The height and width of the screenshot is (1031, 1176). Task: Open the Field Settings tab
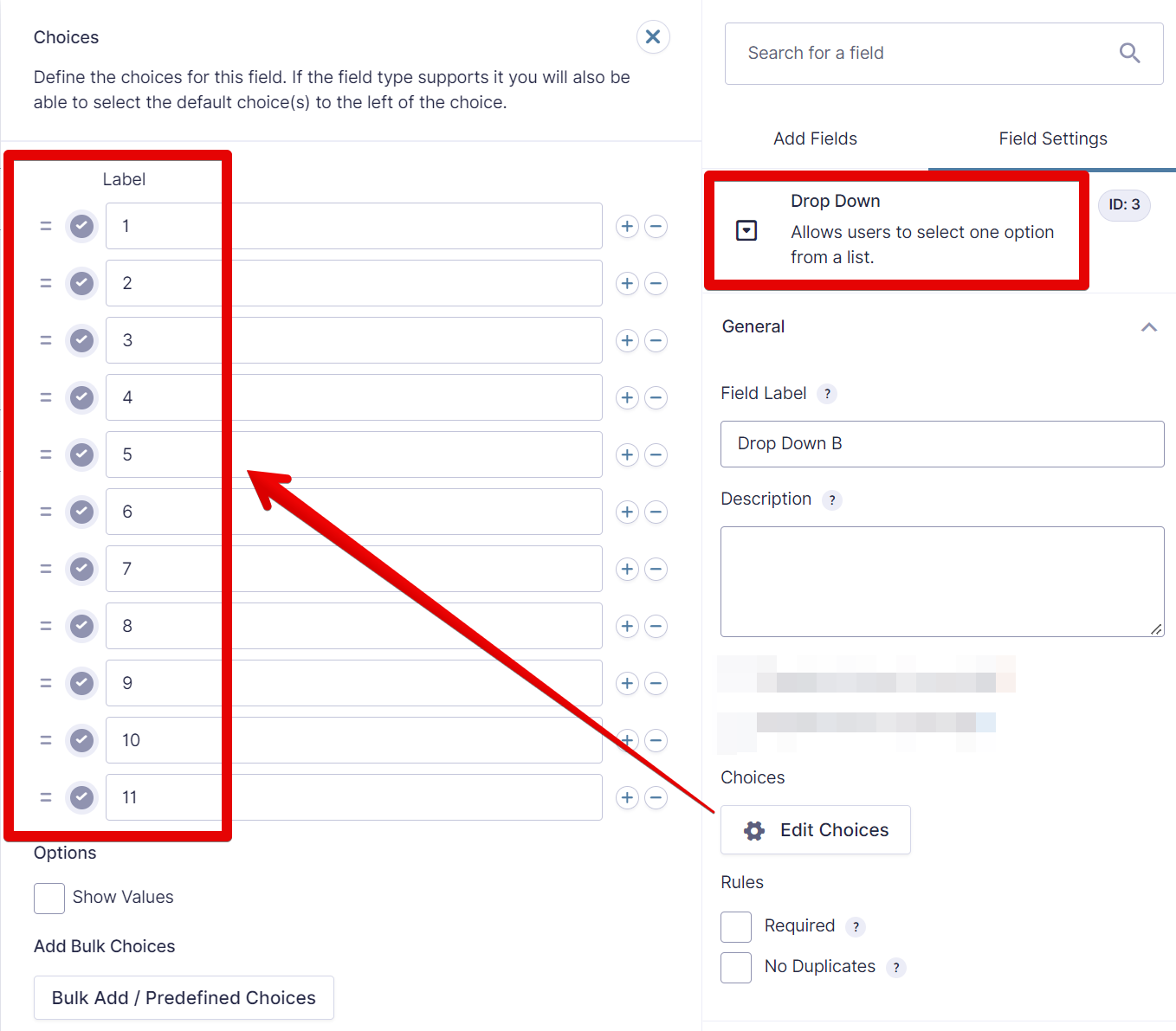coord(1052,139)
